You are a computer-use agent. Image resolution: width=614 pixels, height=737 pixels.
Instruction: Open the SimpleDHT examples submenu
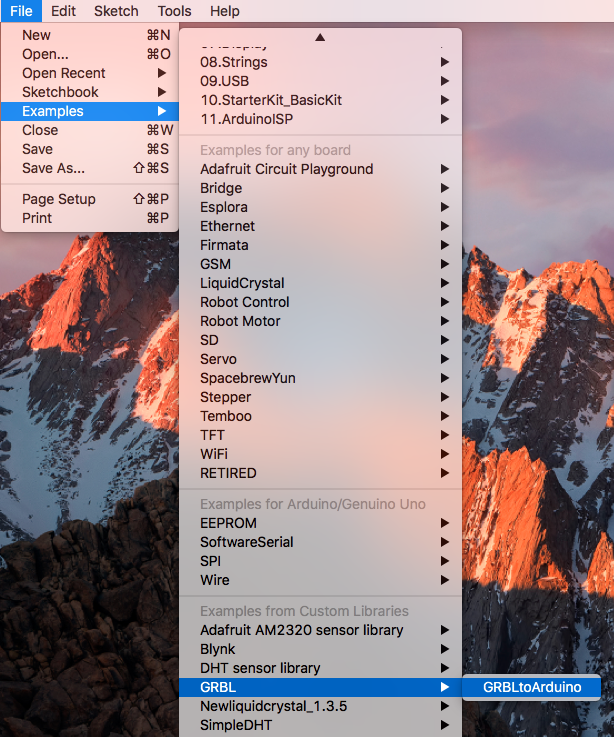[320, 725]
